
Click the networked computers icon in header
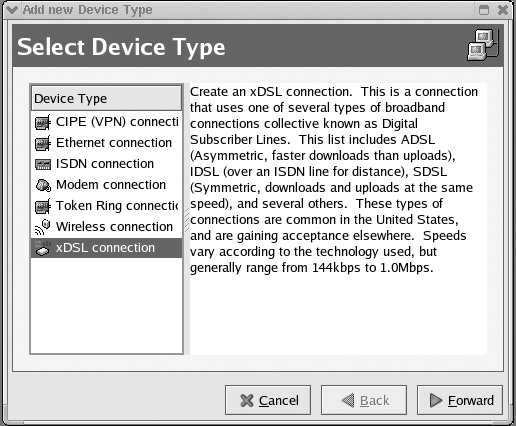pyautogui.click(x=483, y=45)
